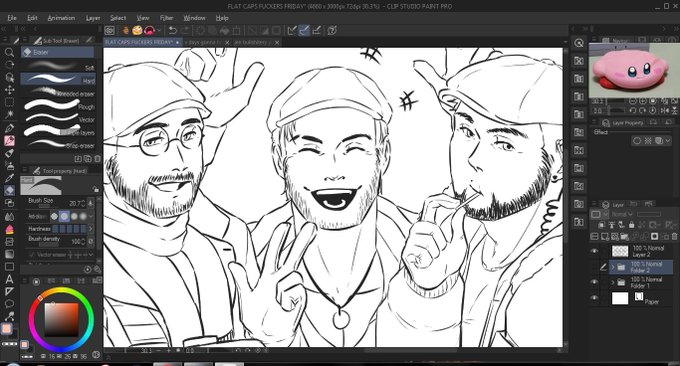Click the Clip Studio launcher icon
680x366 pixels.
(x=109, y=30)
